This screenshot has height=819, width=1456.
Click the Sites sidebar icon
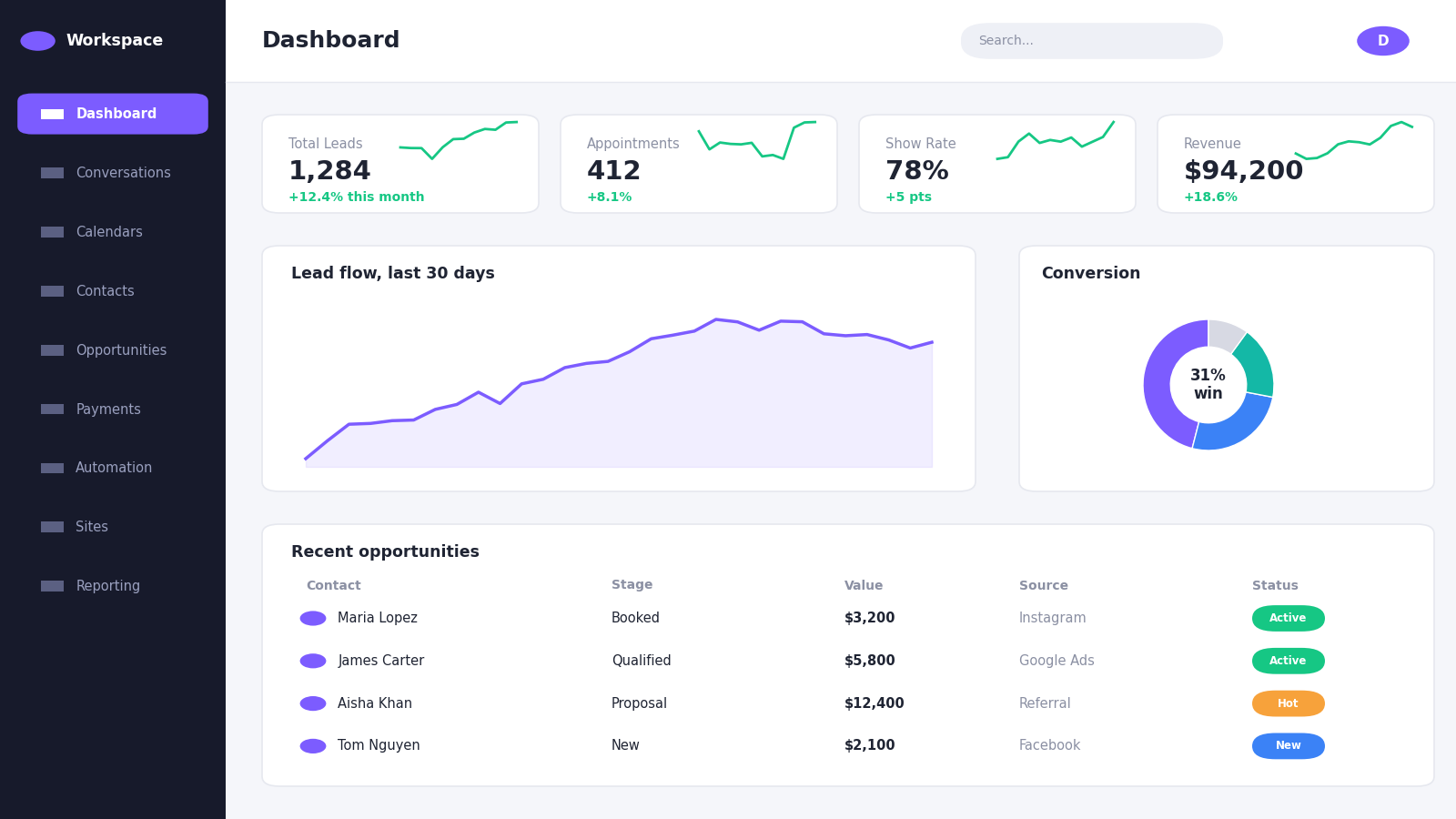(52, 527)
